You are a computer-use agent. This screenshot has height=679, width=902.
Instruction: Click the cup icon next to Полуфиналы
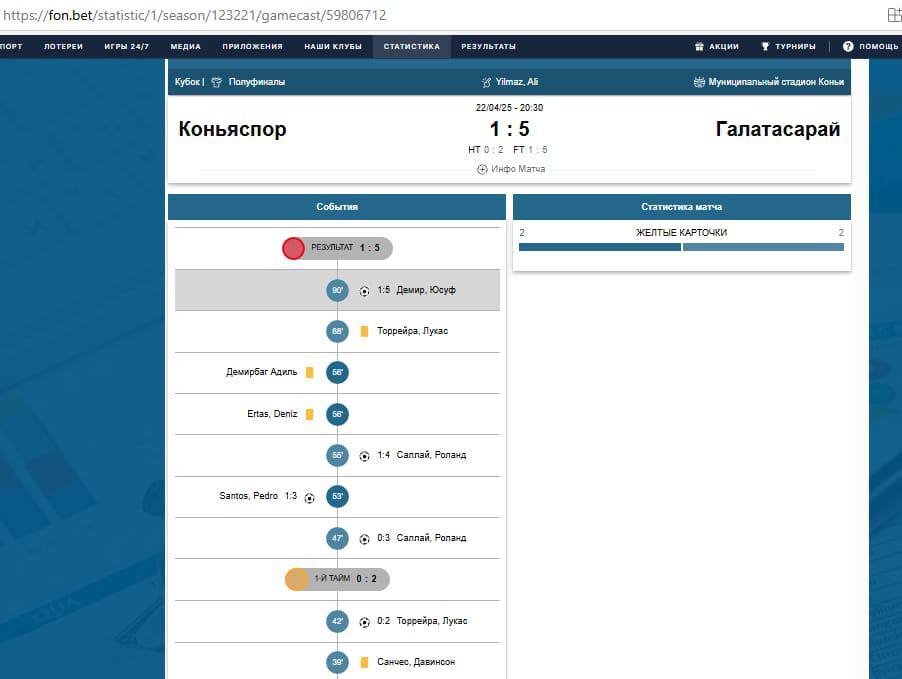click(x=216, y=82)
